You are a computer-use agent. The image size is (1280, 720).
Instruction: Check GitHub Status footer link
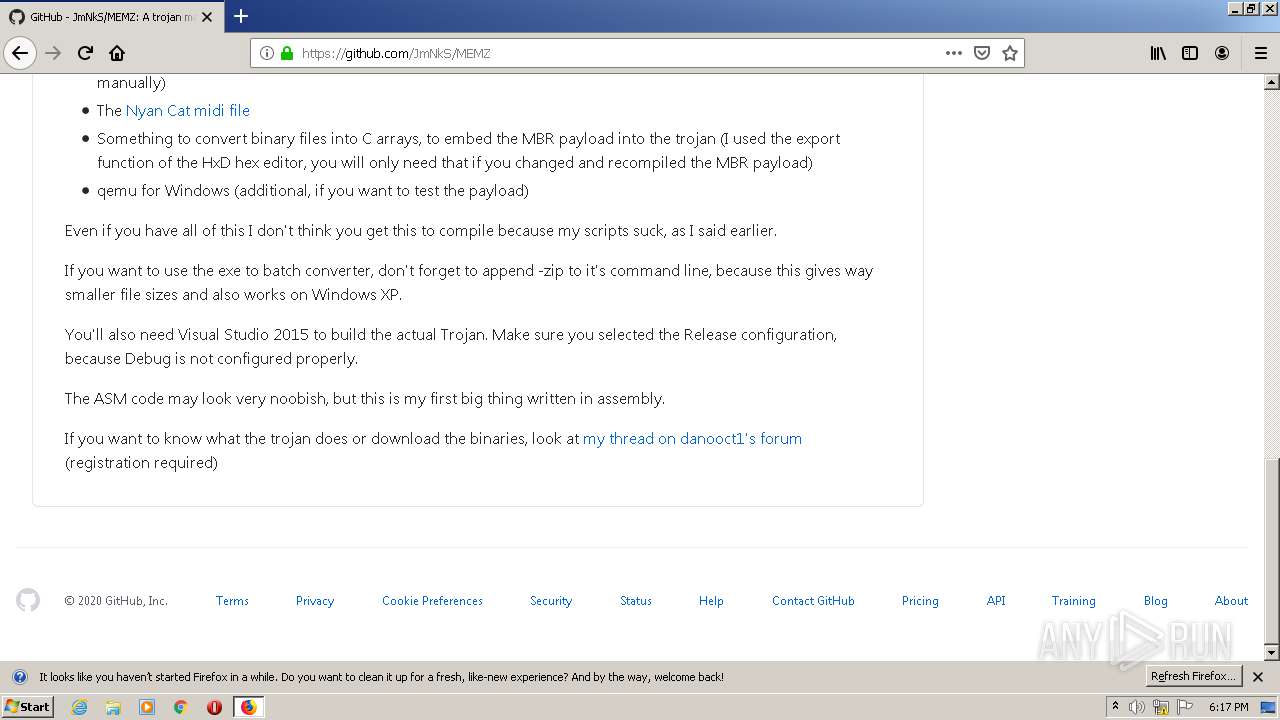636,600
